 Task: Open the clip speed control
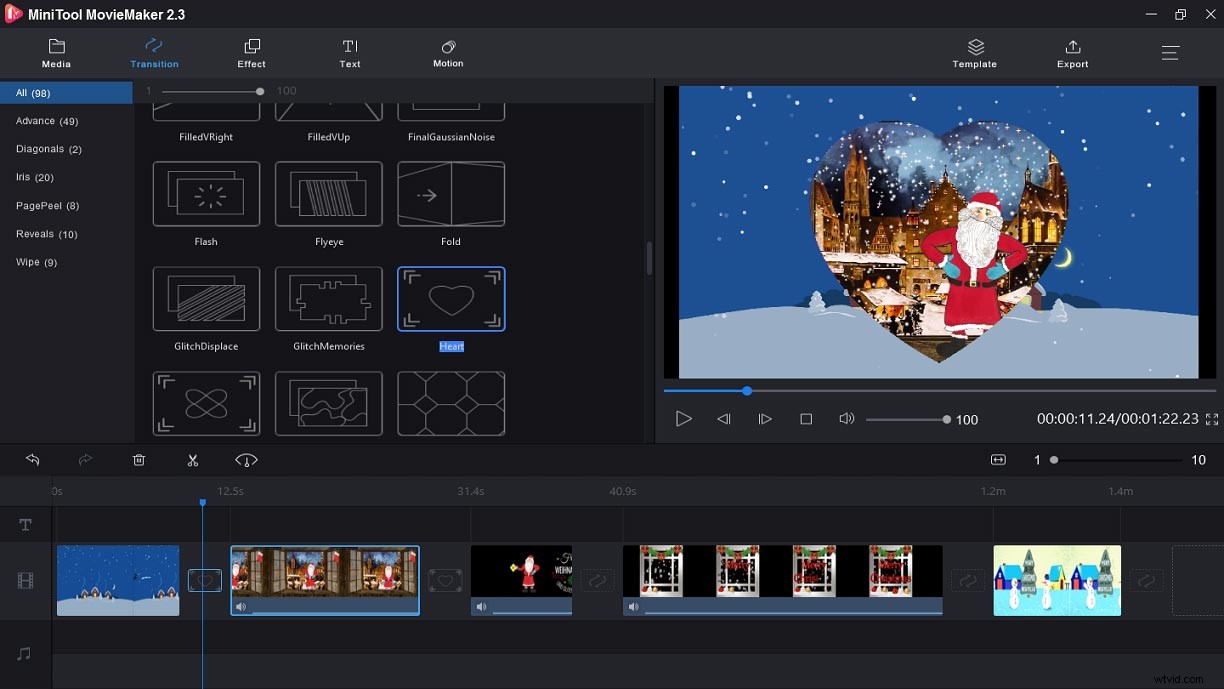click(x=245, y=460)
